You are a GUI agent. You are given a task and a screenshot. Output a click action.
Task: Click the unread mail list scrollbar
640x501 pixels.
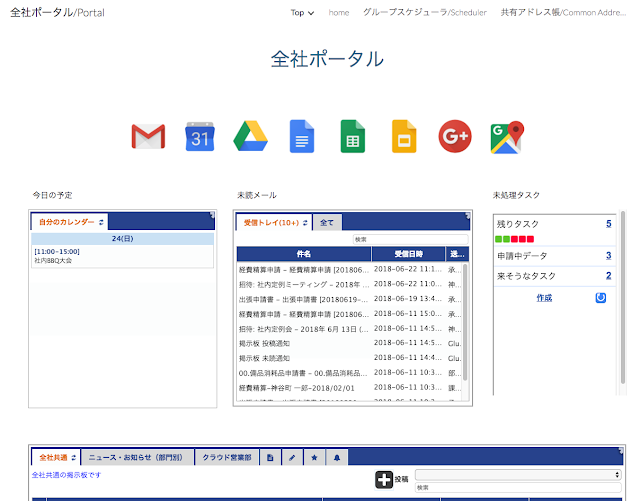click(x=465, y=320)
